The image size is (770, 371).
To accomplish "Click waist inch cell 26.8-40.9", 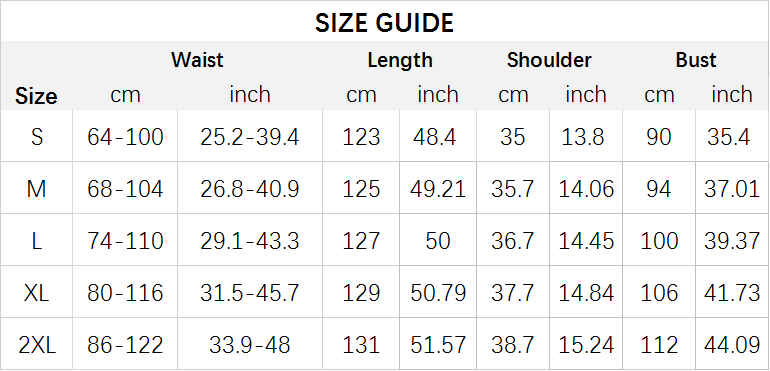I will pos(249,189).
